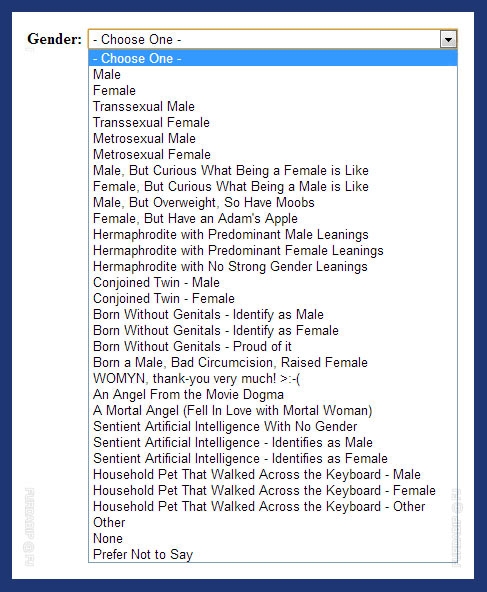Select 'Hermaphrodite with No Strong Gender Leanings'

(x=273, y=267)
